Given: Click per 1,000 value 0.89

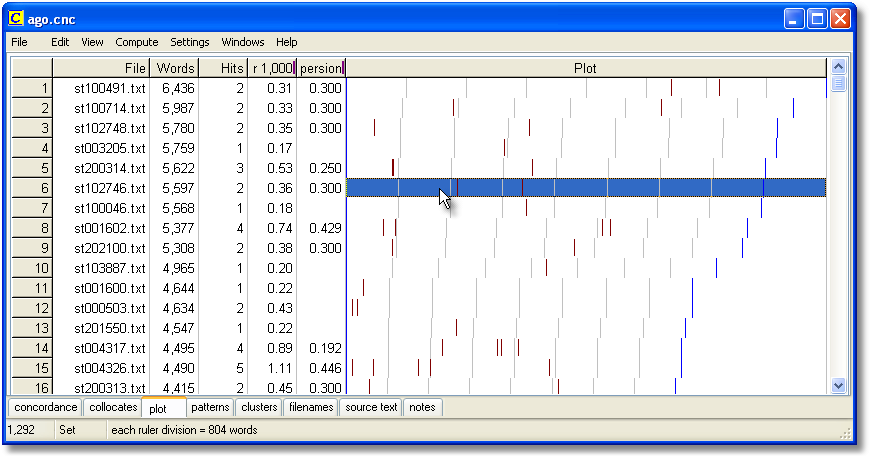Looking at the screenshot, I should [279, 348].
